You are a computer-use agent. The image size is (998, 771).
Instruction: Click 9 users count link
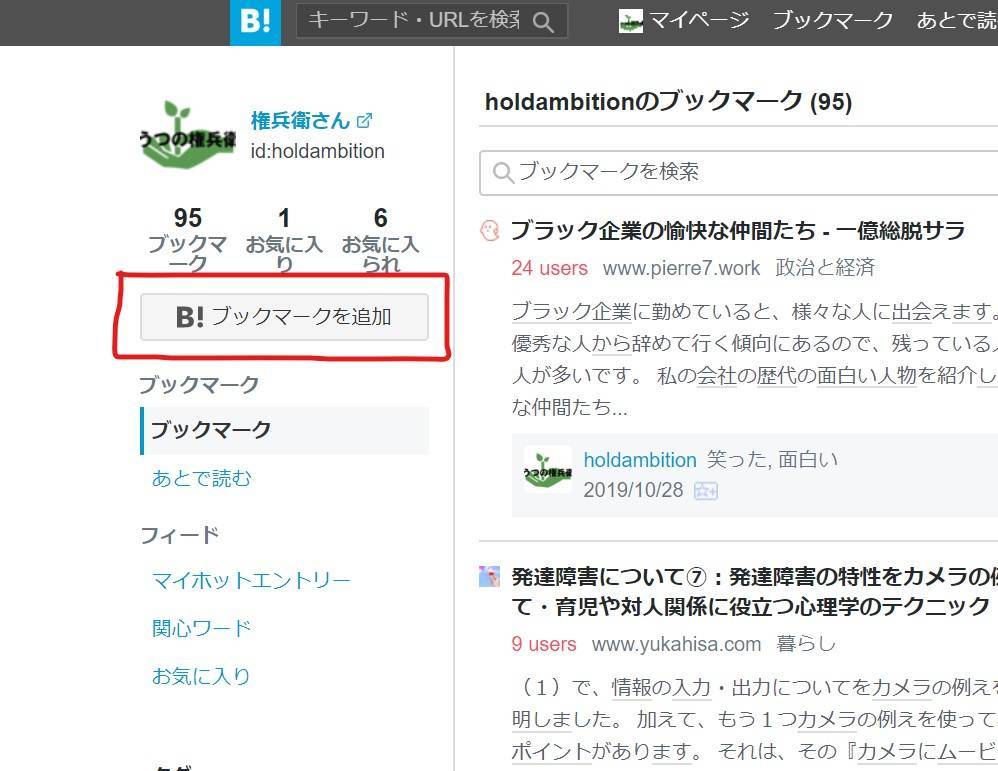(544, 644)
